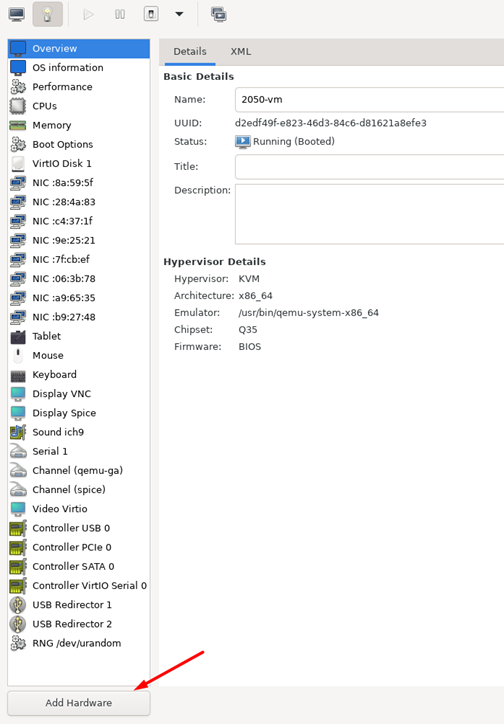Select Sound ich9 device icon
This screenshot has height=724, width=504.
[x=18, y=432]
